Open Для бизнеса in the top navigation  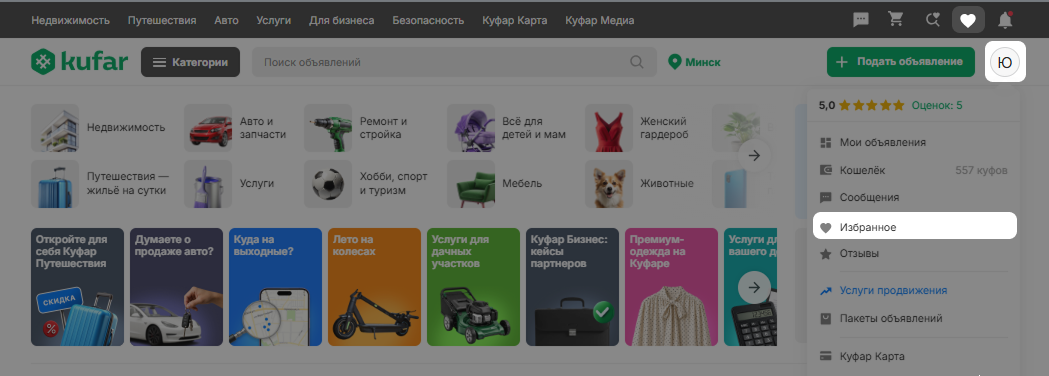(342, 20)
